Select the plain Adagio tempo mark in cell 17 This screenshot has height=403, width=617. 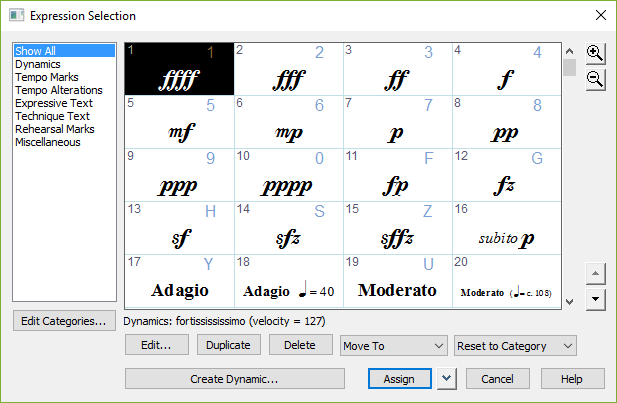(x=179, y=281)
